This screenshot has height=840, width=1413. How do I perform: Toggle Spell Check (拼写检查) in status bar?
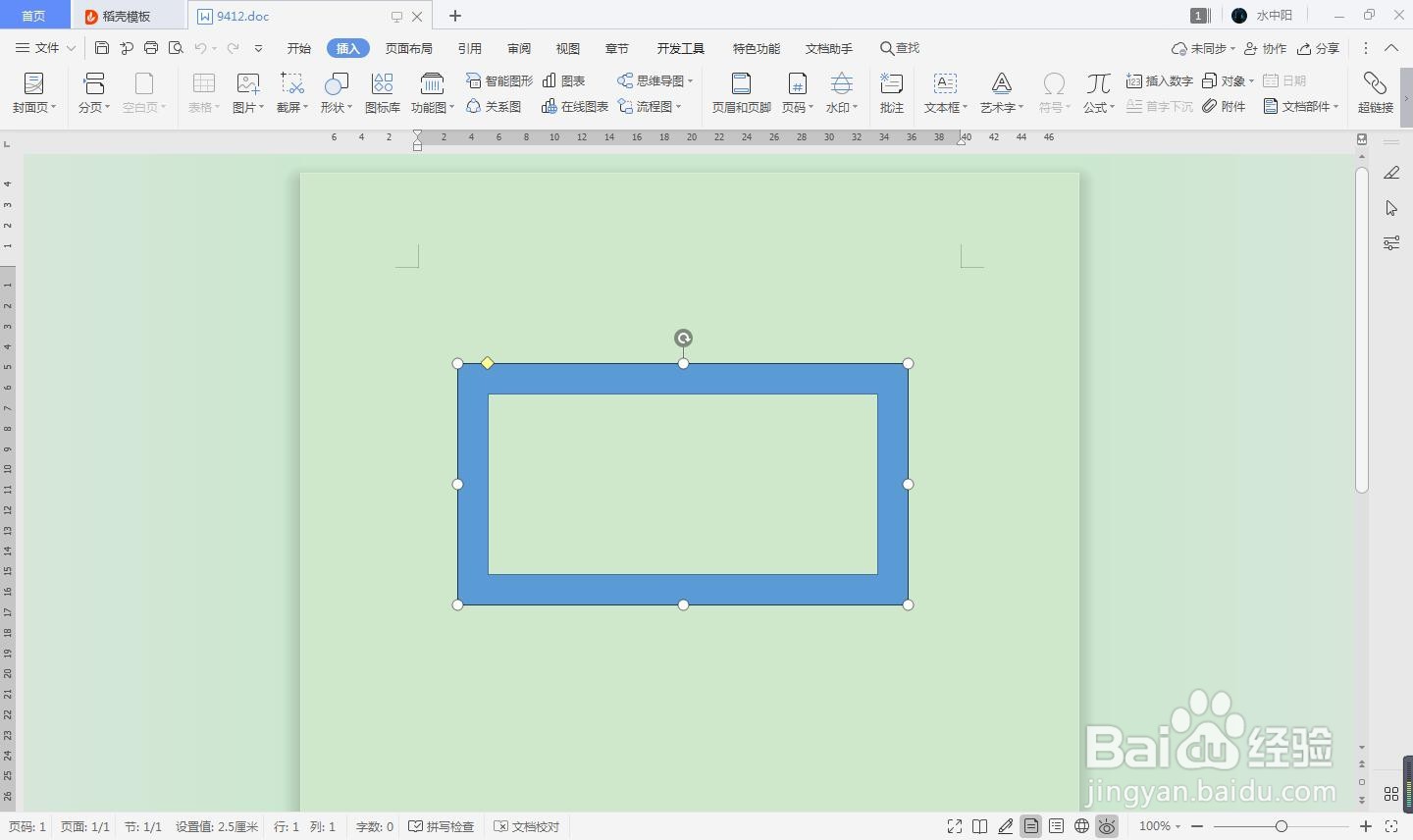click(442, 826)
